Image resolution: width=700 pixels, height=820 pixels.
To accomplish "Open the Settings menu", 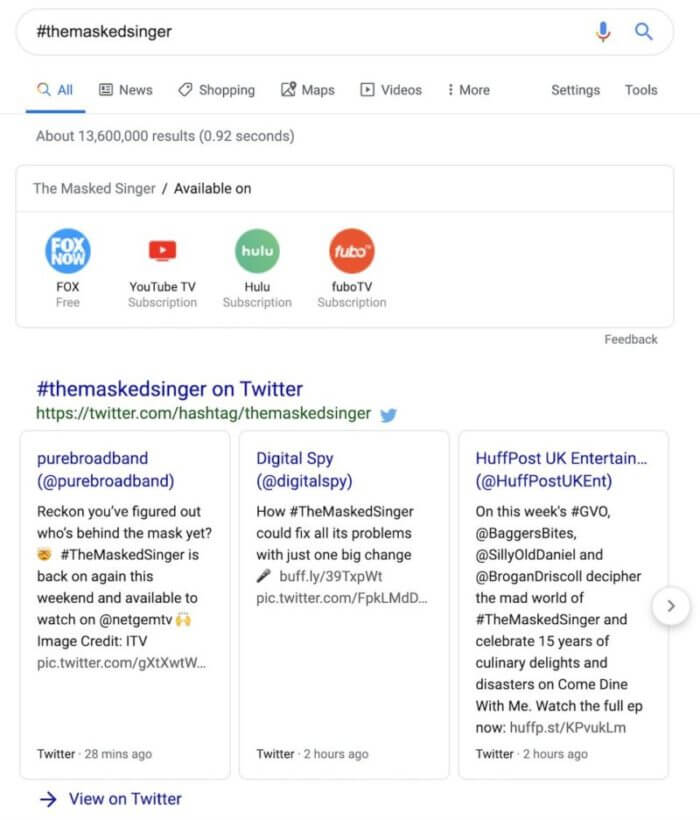I will click(576, 90).
